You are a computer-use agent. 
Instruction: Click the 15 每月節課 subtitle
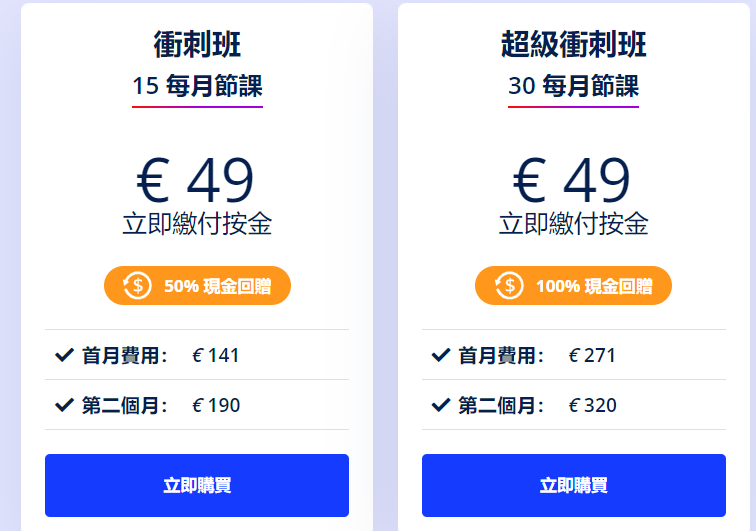197,86
